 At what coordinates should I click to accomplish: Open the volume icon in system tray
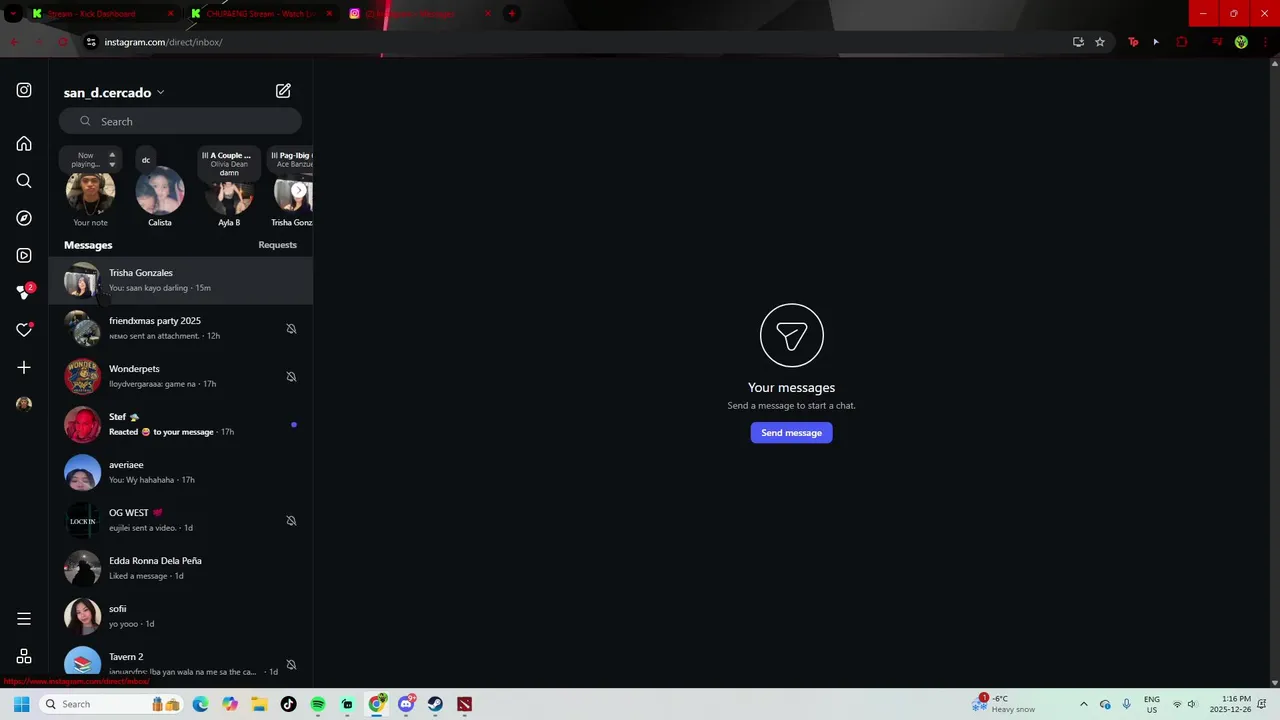tap(1192, 704)
